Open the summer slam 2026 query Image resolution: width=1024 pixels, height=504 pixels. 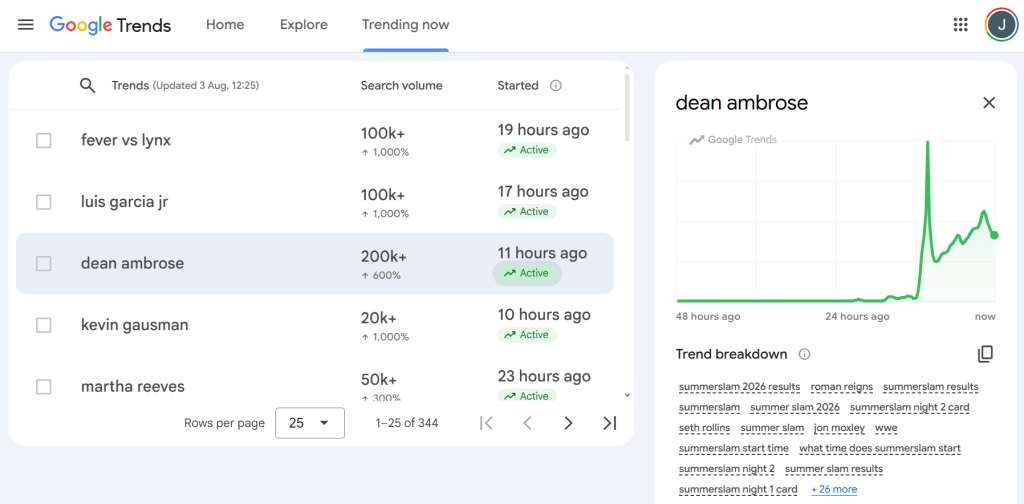pos(795,407)
